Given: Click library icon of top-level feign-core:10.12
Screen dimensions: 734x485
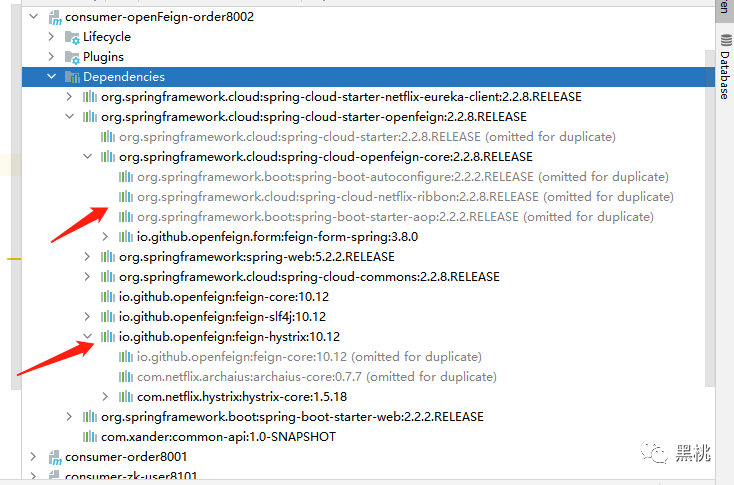Looking at the screenshot, I should (x=108, y=297).
